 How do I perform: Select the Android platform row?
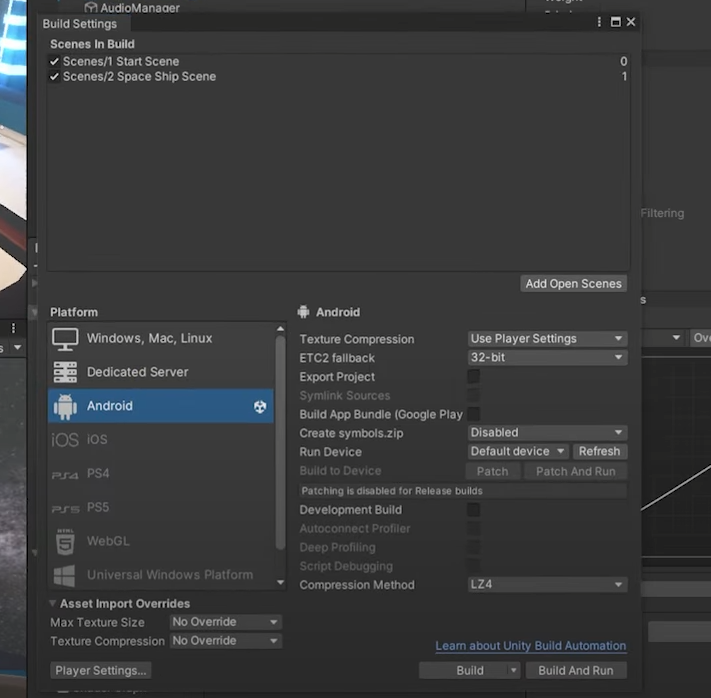(x=161, y=406)
